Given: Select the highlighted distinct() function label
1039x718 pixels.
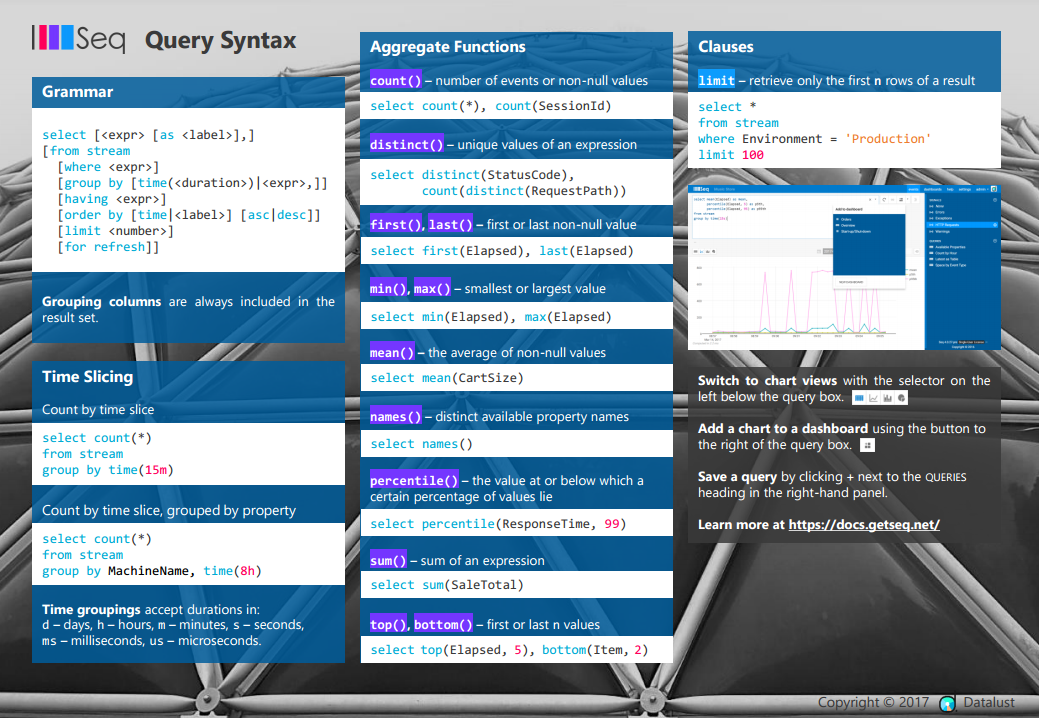Looking at the screenshot, I should click(407, 144).
